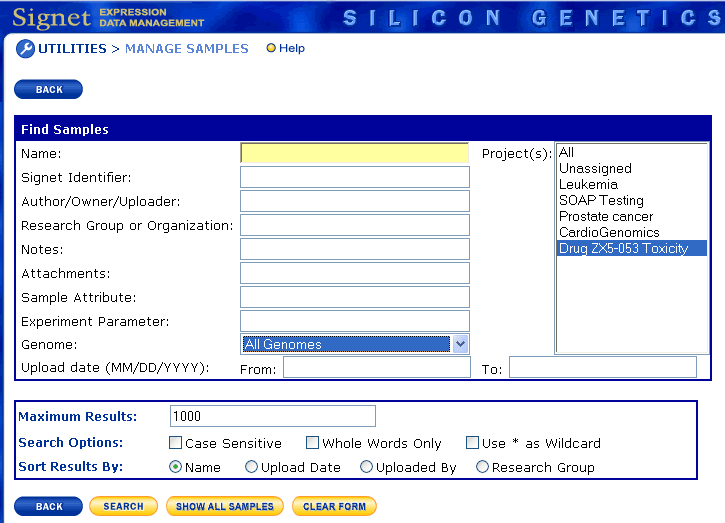725x523 pixels.
Task: Click the Maximum Results input field
Action: (272, 416)
